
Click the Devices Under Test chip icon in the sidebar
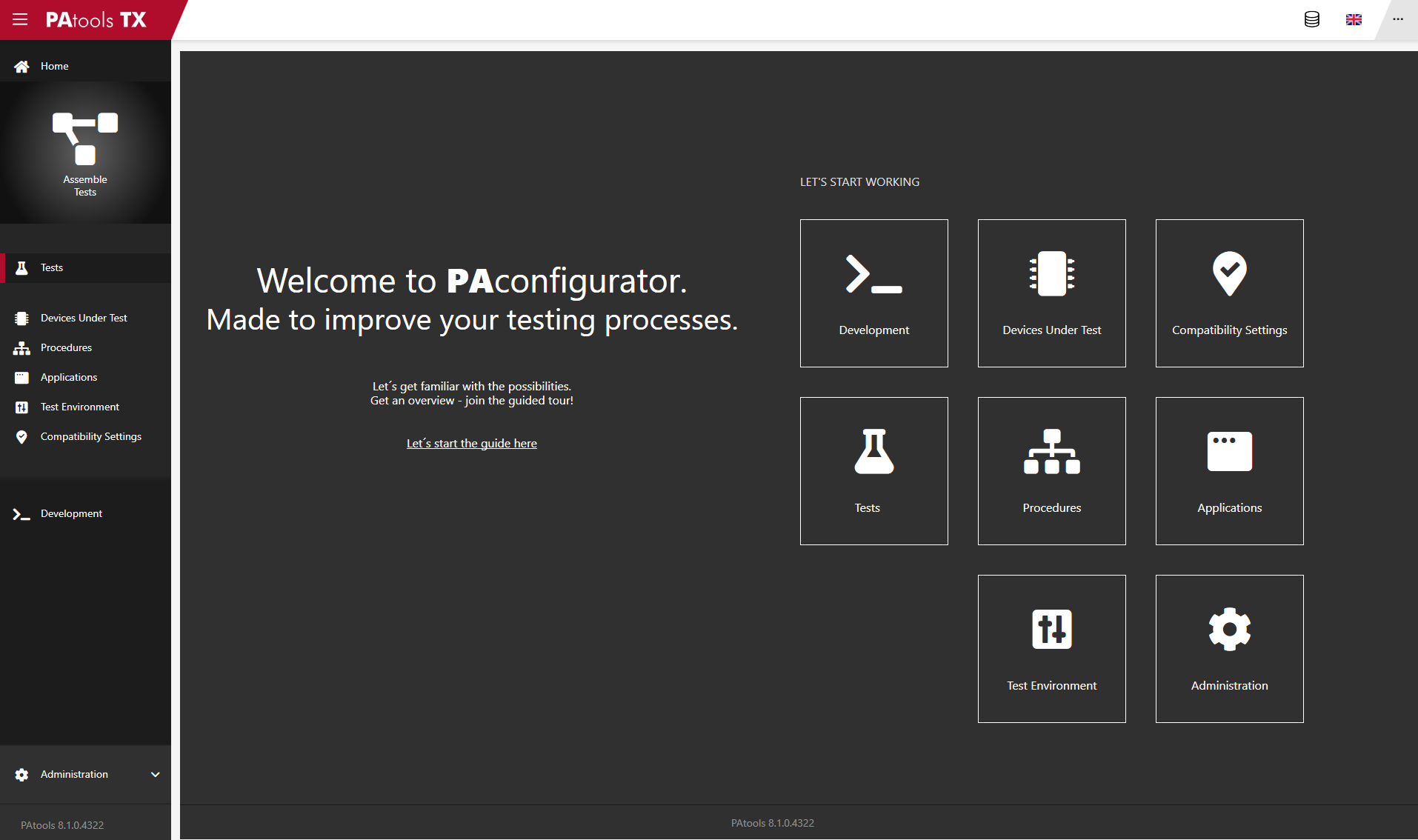click(21, 319)
